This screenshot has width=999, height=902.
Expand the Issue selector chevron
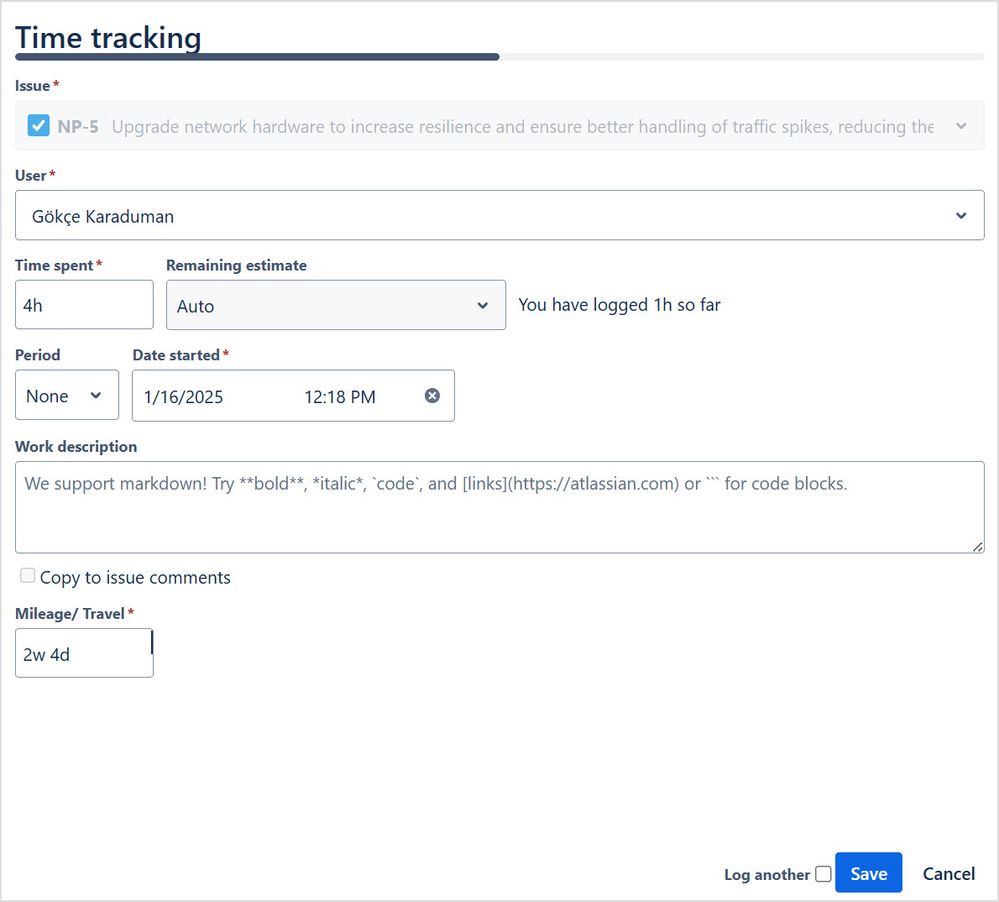click(x=961, y=126)
